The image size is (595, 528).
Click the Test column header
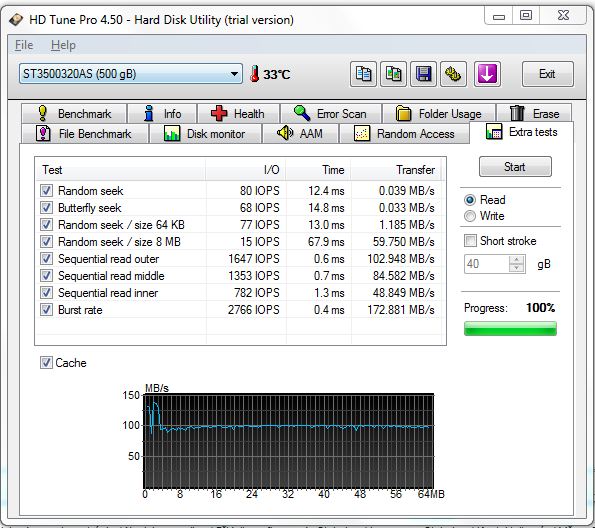(x=121, y=170)
